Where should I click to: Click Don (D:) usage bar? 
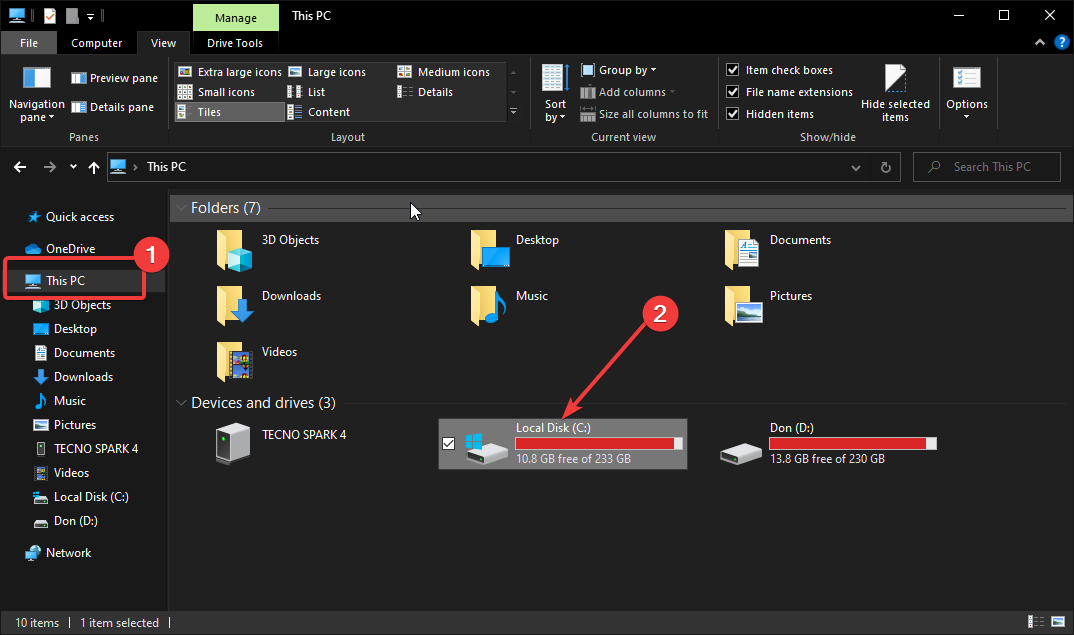(853, 443)
